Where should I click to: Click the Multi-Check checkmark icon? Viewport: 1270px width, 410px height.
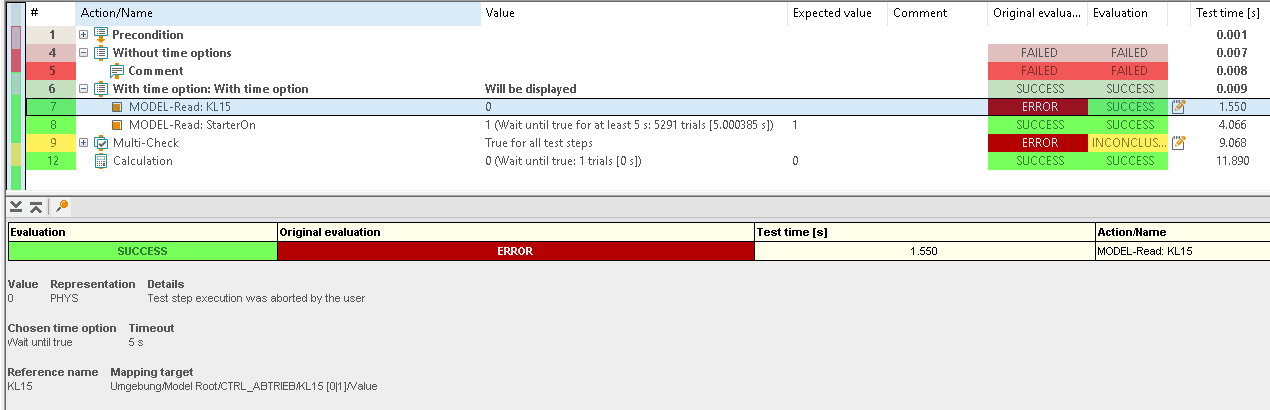click(x=100, y=143)
